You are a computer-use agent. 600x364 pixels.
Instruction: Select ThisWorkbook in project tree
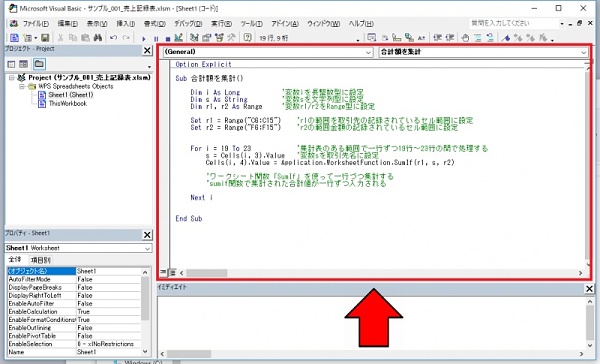67,104
